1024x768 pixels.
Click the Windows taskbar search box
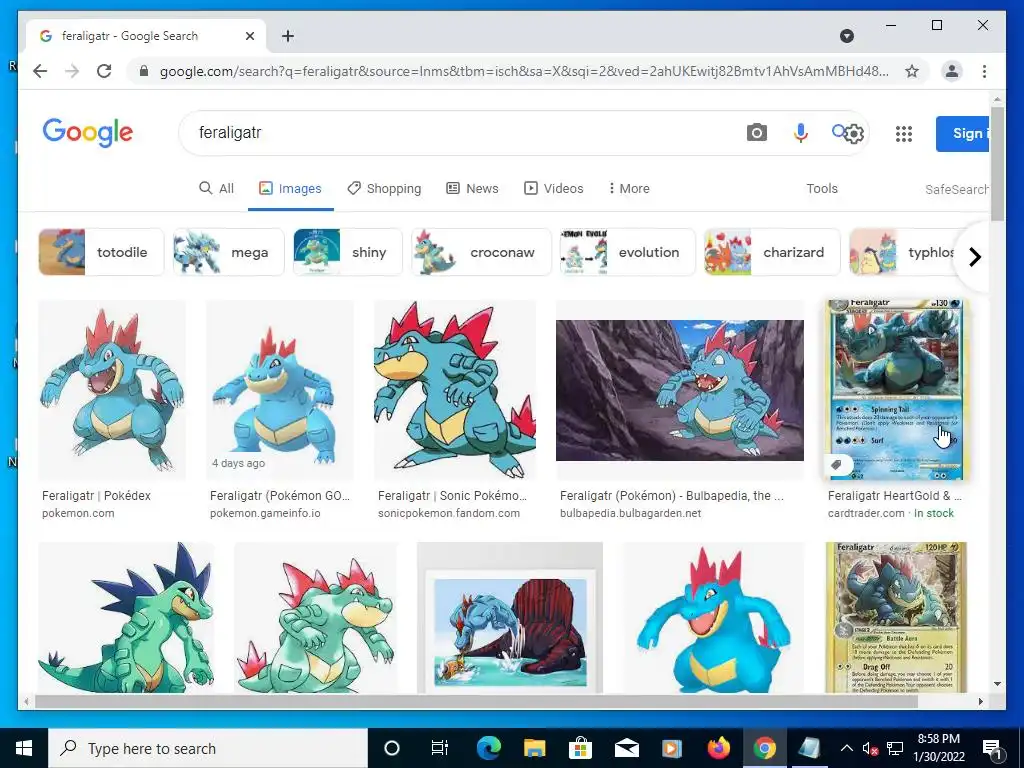coord(208,748)
